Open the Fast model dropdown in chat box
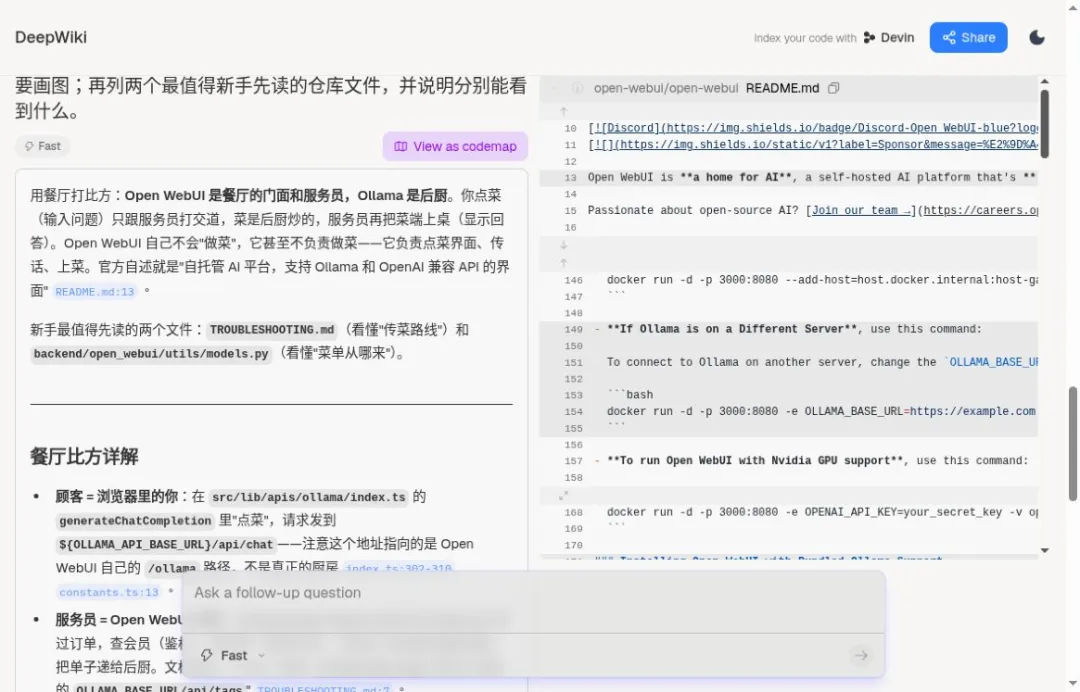 coord(233,656)
